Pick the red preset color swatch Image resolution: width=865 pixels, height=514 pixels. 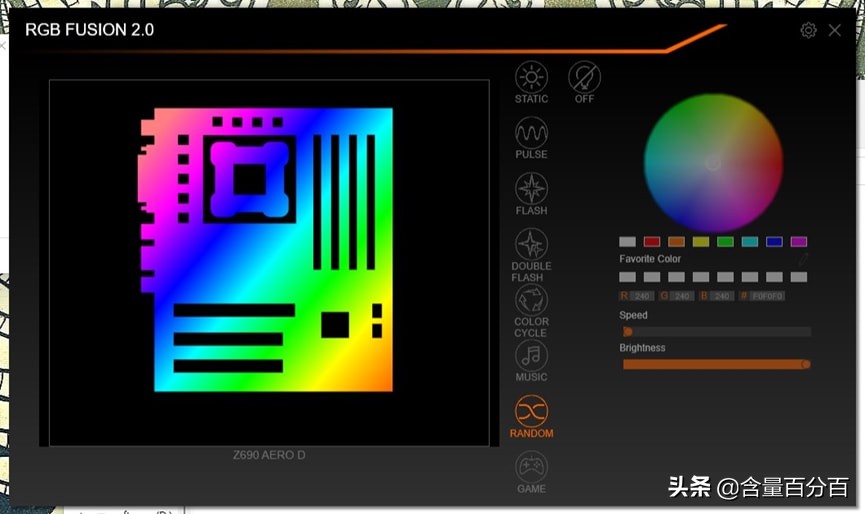click(x=652, y=242)
